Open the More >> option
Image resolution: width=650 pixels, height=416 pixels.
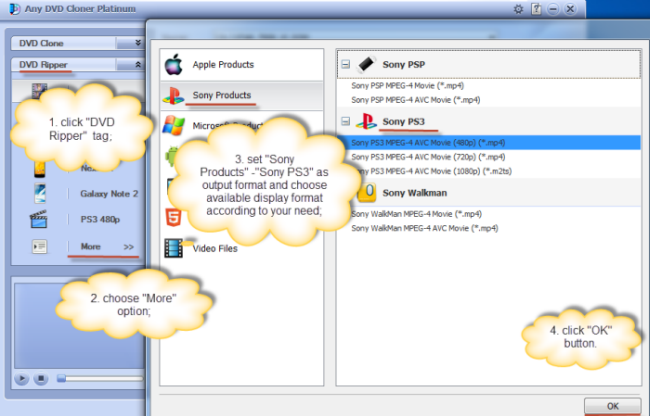point(107,247)
